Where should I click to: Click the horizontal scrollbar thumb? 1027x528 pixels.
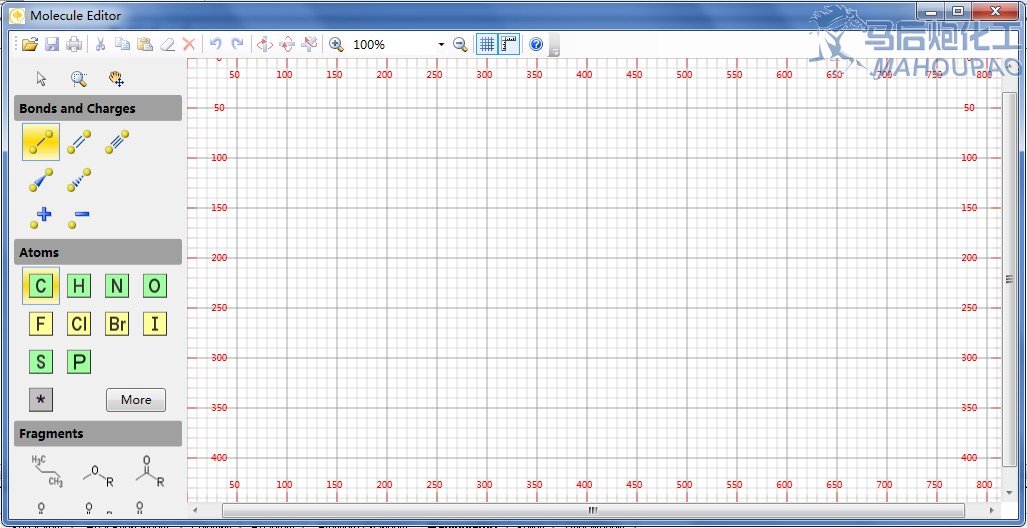point(593,511)
